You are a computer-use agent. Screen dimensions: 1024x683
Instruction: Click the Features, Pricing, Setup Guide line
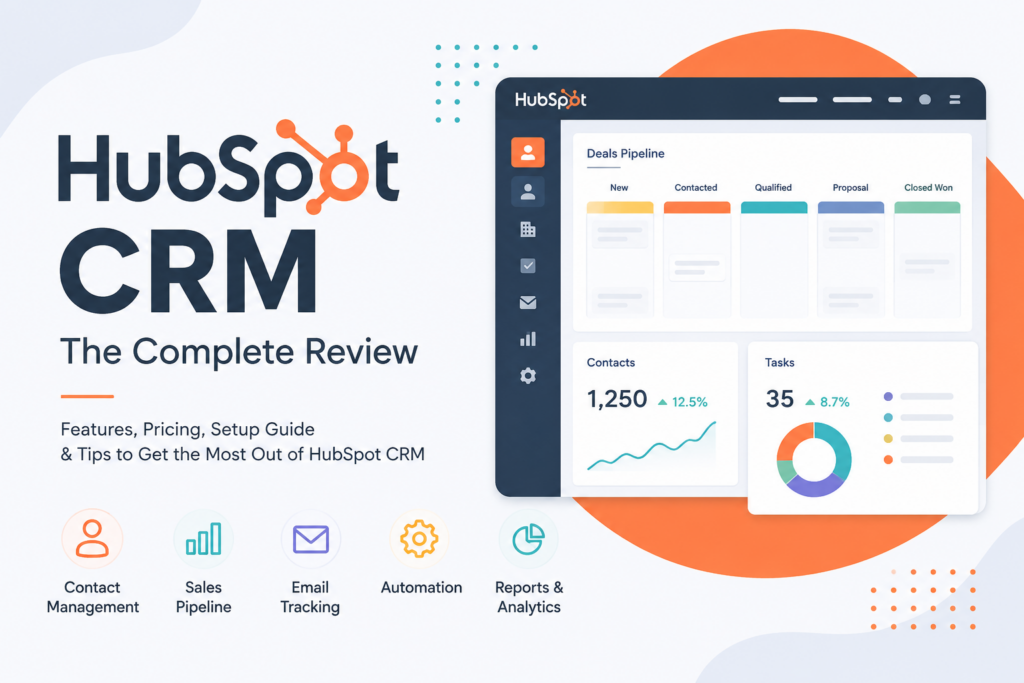187,430
